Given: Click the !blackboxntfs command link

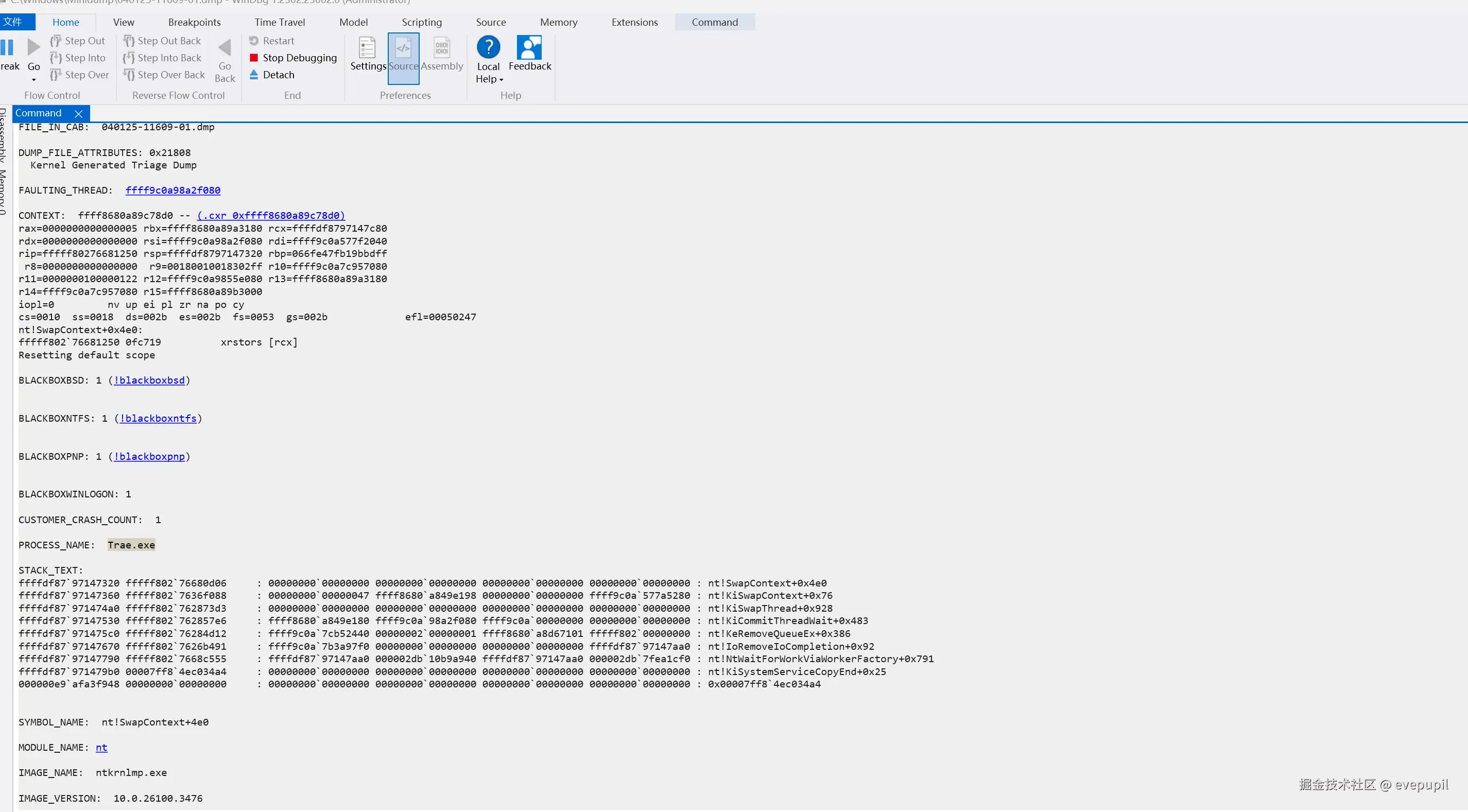Looking at the screenshot, I should (x=158, y=418).
